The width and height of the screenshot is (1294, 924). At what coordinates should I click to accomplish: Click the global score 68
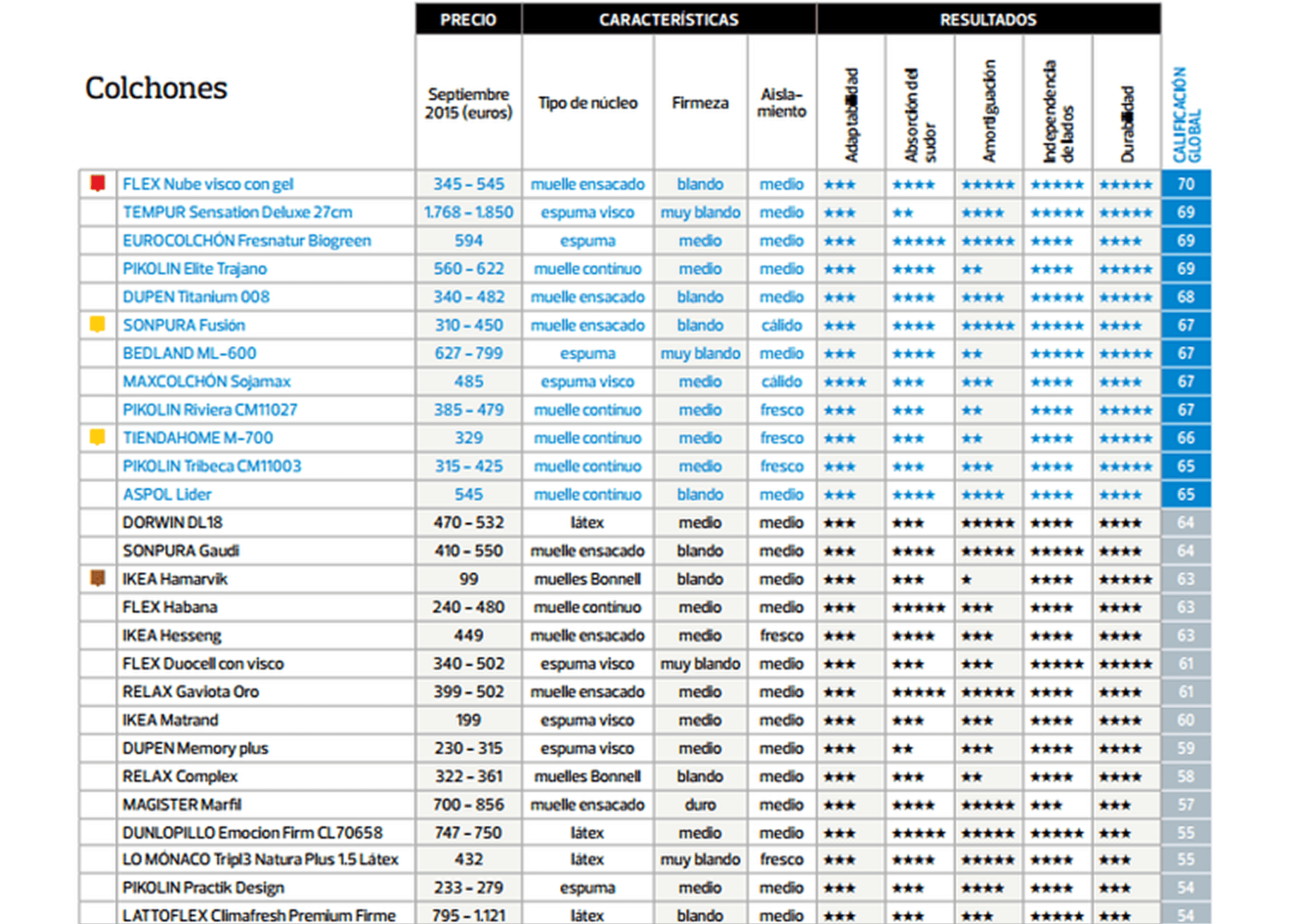click(x=1186, y=297)
